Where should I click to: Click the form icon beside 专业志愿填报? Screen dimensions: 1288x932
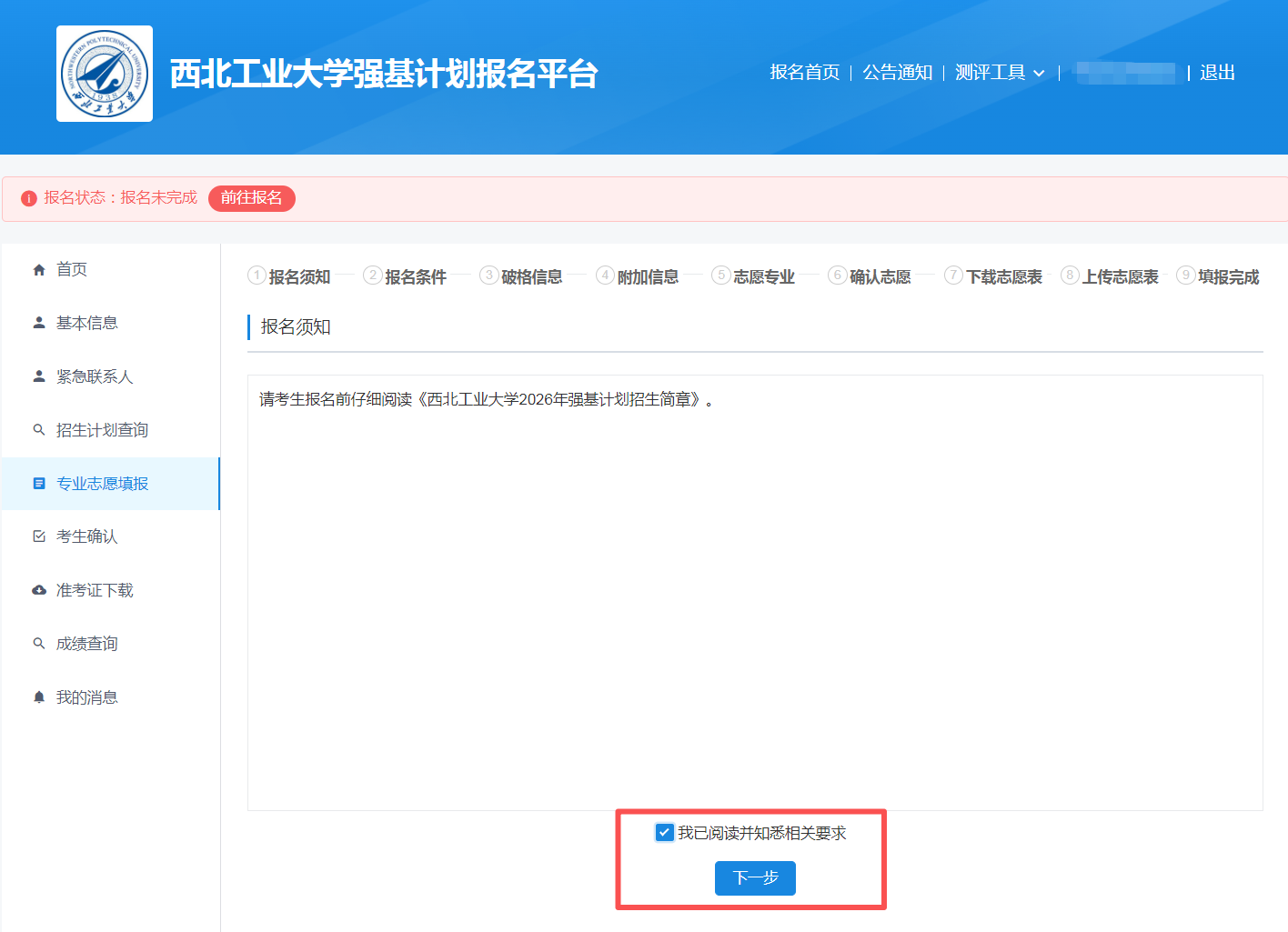click(x=39, y=484)
